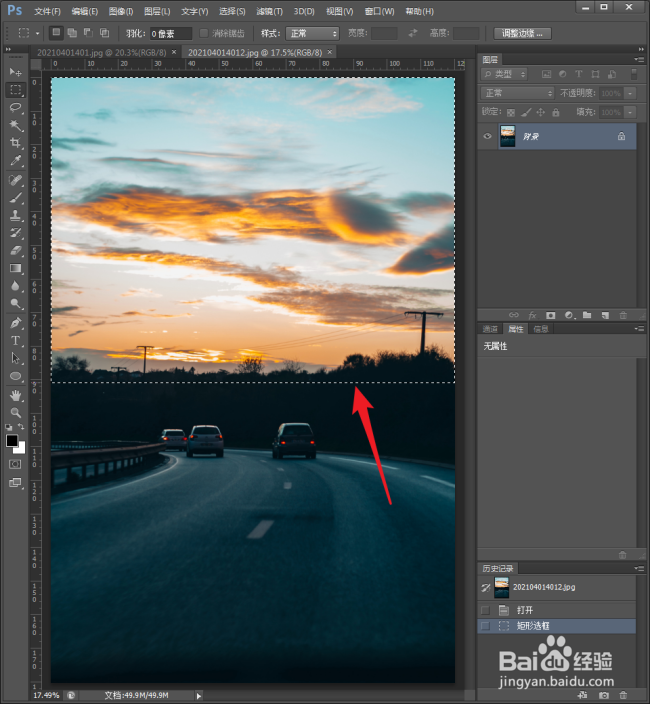Create new group folder icon

tap(587, 315)
